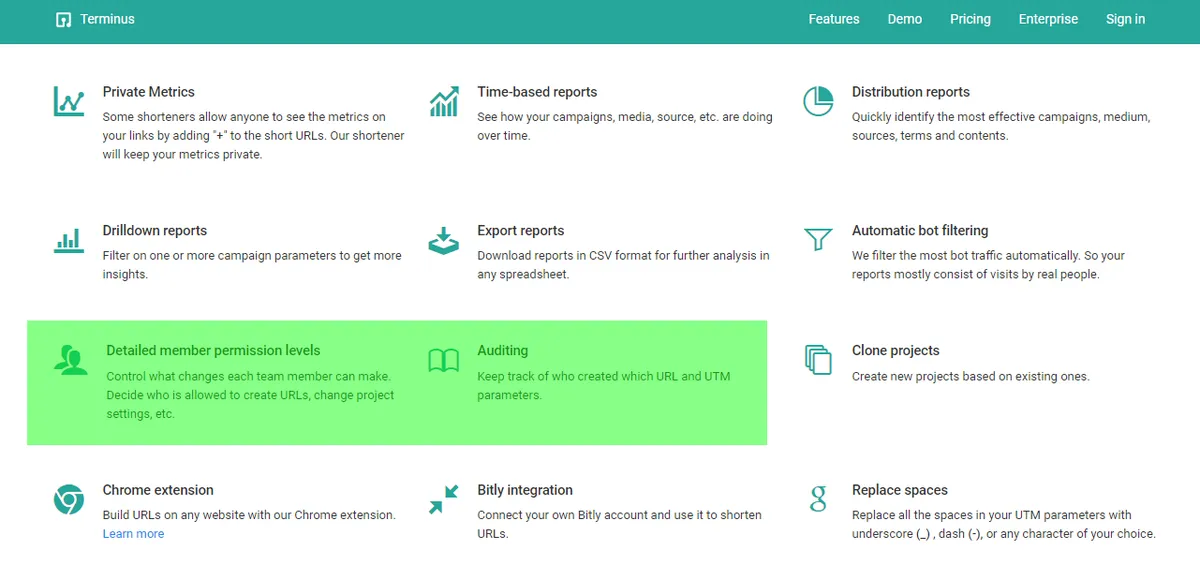
Task: Open the Pricing page
Action: tap(970, 19)
